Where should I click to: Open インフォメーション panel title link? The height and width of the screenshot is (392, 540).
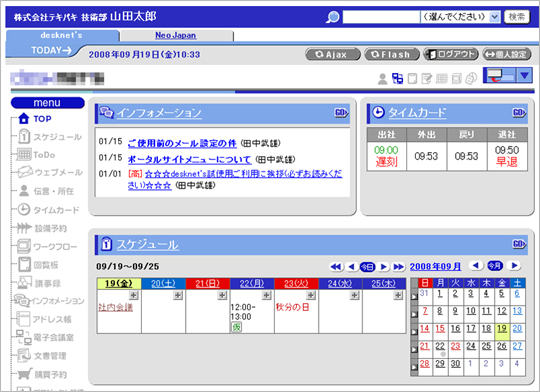[x=159, y=113]
